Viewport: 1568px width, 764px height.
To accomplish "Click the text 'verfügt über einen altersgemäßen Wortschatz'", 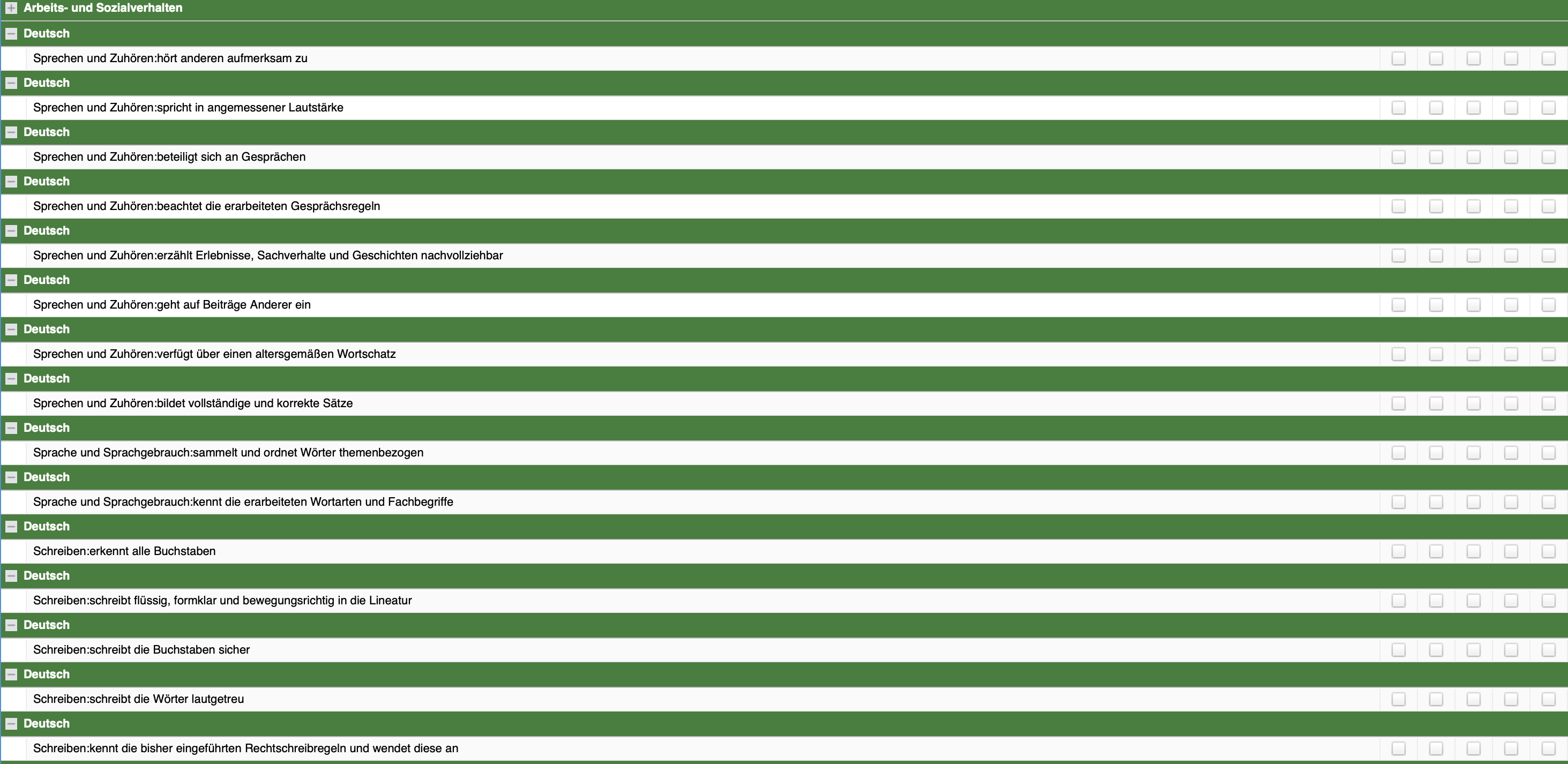I will (277, 354).
